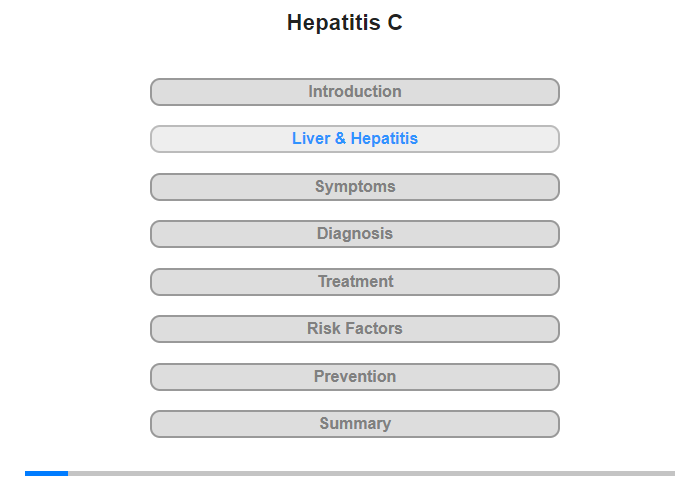Select Symptoms from the topic list
Screen dimensions: 700x480
355,187
